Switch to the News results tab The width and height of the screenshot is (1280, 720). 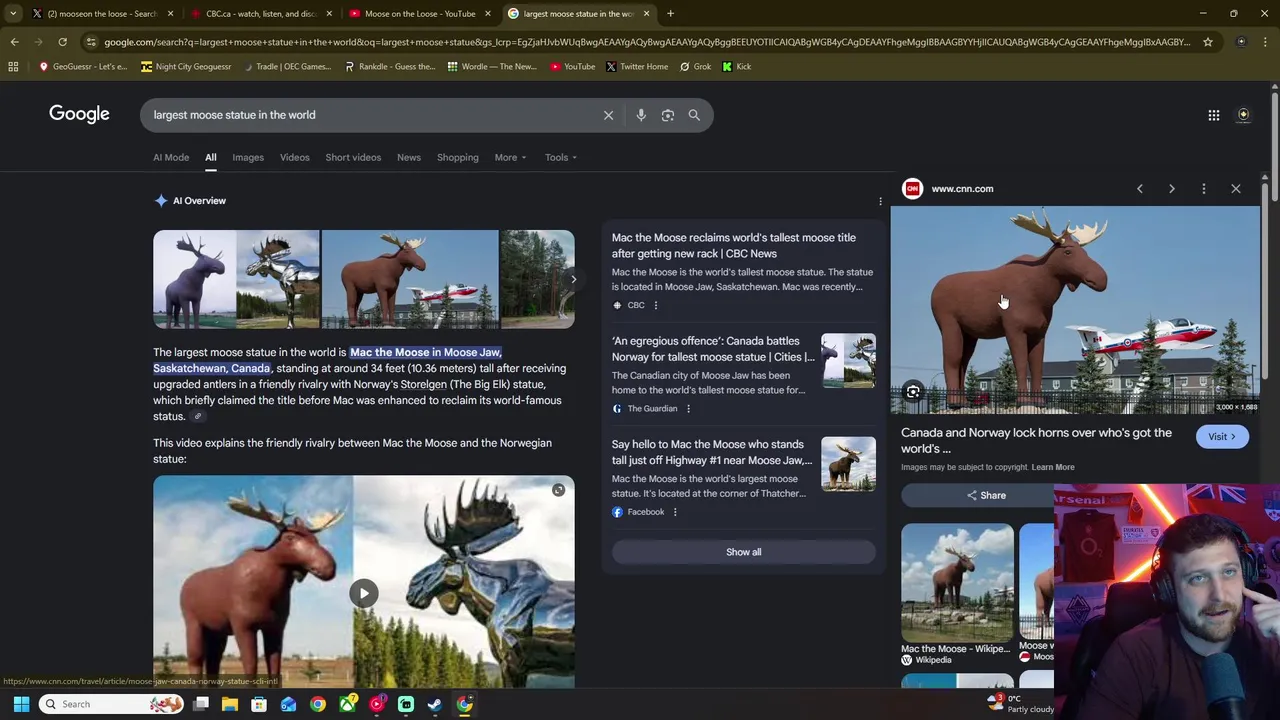pyautogui.click(x=409, y=157)
